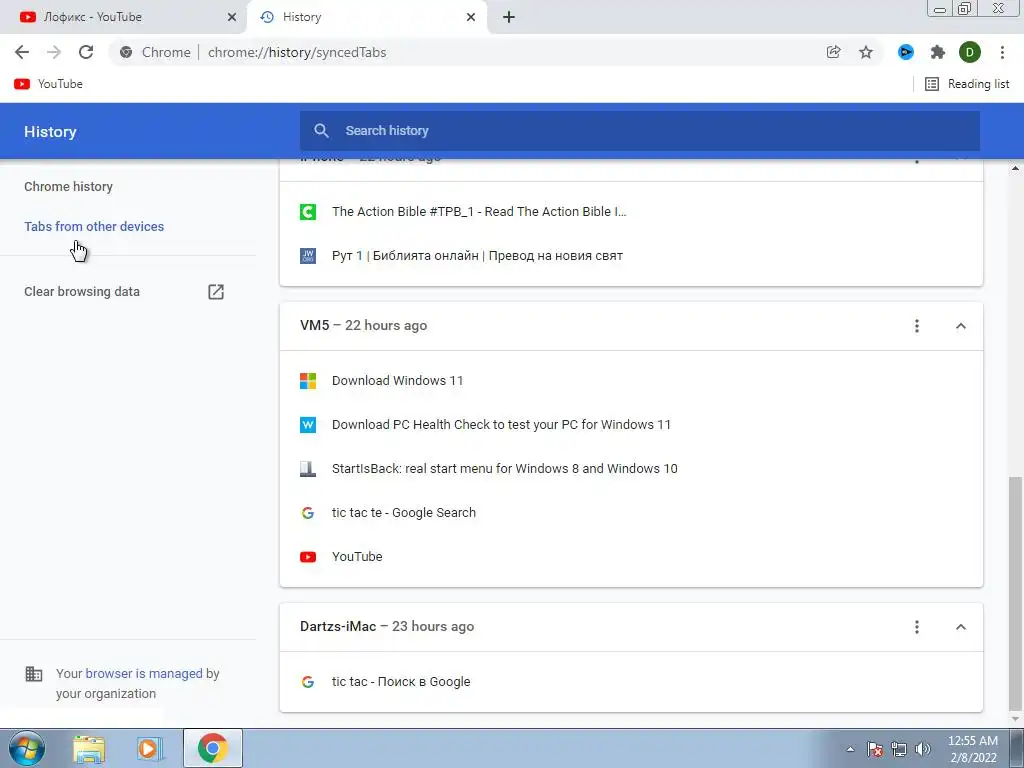Click the Chrome taskbar icon
Image resolution: width=1024 pixels, height=768 pixels.
click(212, 748)
